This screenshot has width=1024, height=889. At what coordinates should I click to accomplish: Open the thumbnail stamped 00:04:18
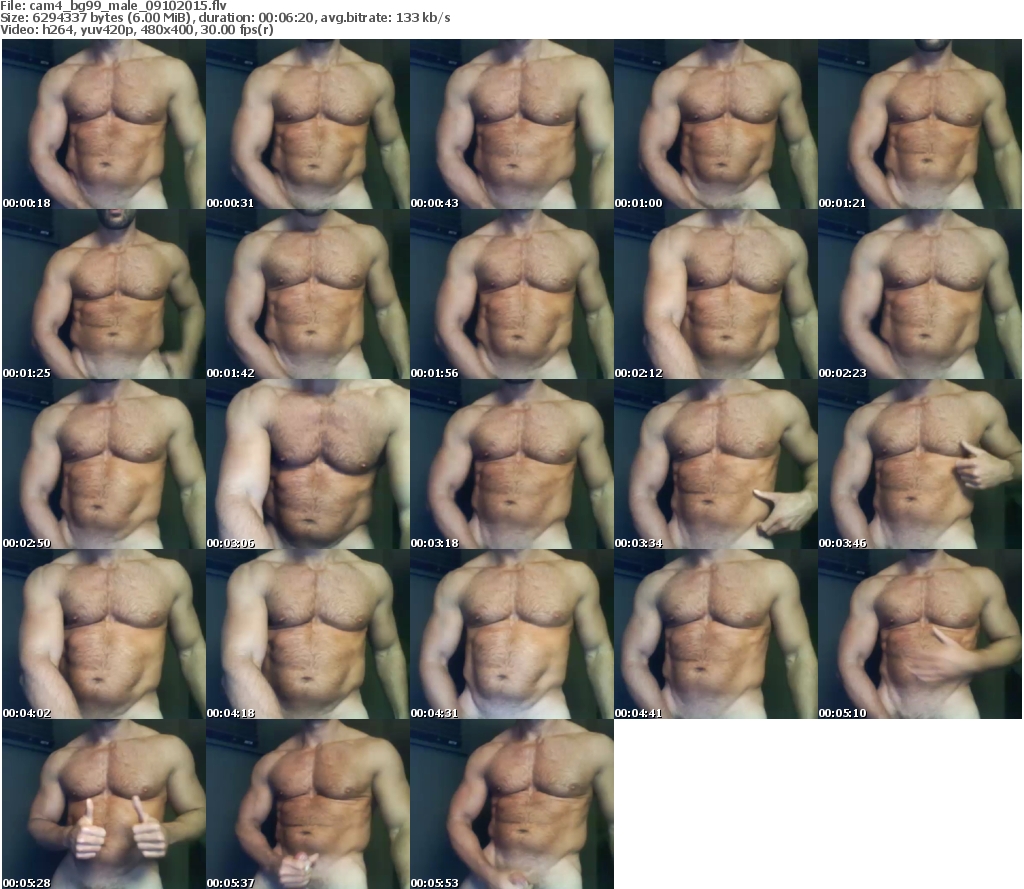[308, 634]
